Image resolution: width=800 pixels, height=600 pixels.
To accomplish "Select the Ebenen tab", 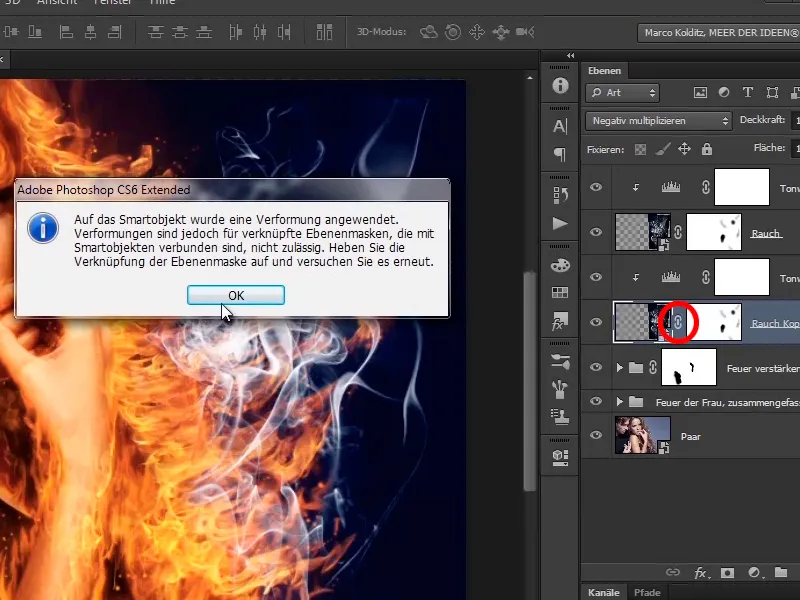I will click(604, 71).
